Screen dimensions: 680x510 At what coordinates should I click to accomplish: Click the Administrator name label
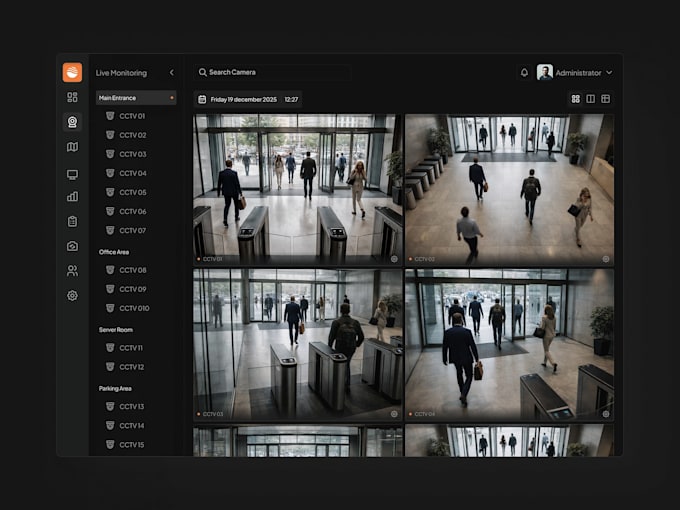pyautogui.click(x=579, y=73)
